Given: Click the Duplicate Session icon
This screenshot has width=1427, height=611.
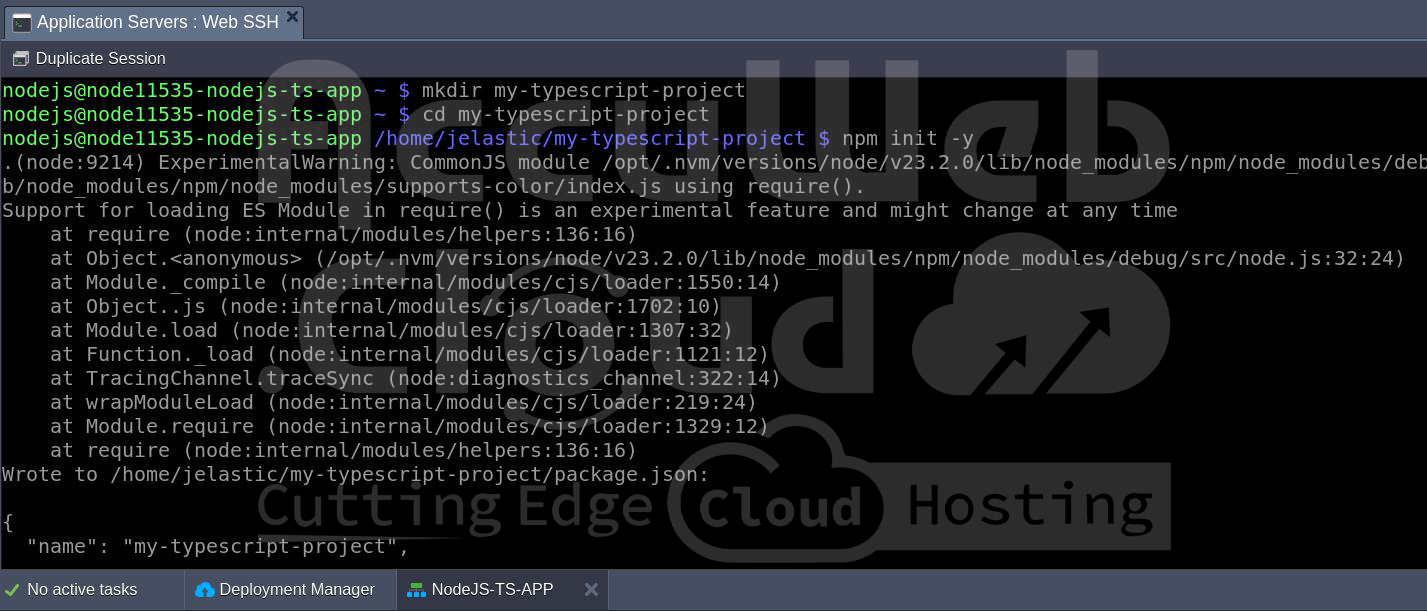Looking at the screenshot, I should tap(20, 59).
